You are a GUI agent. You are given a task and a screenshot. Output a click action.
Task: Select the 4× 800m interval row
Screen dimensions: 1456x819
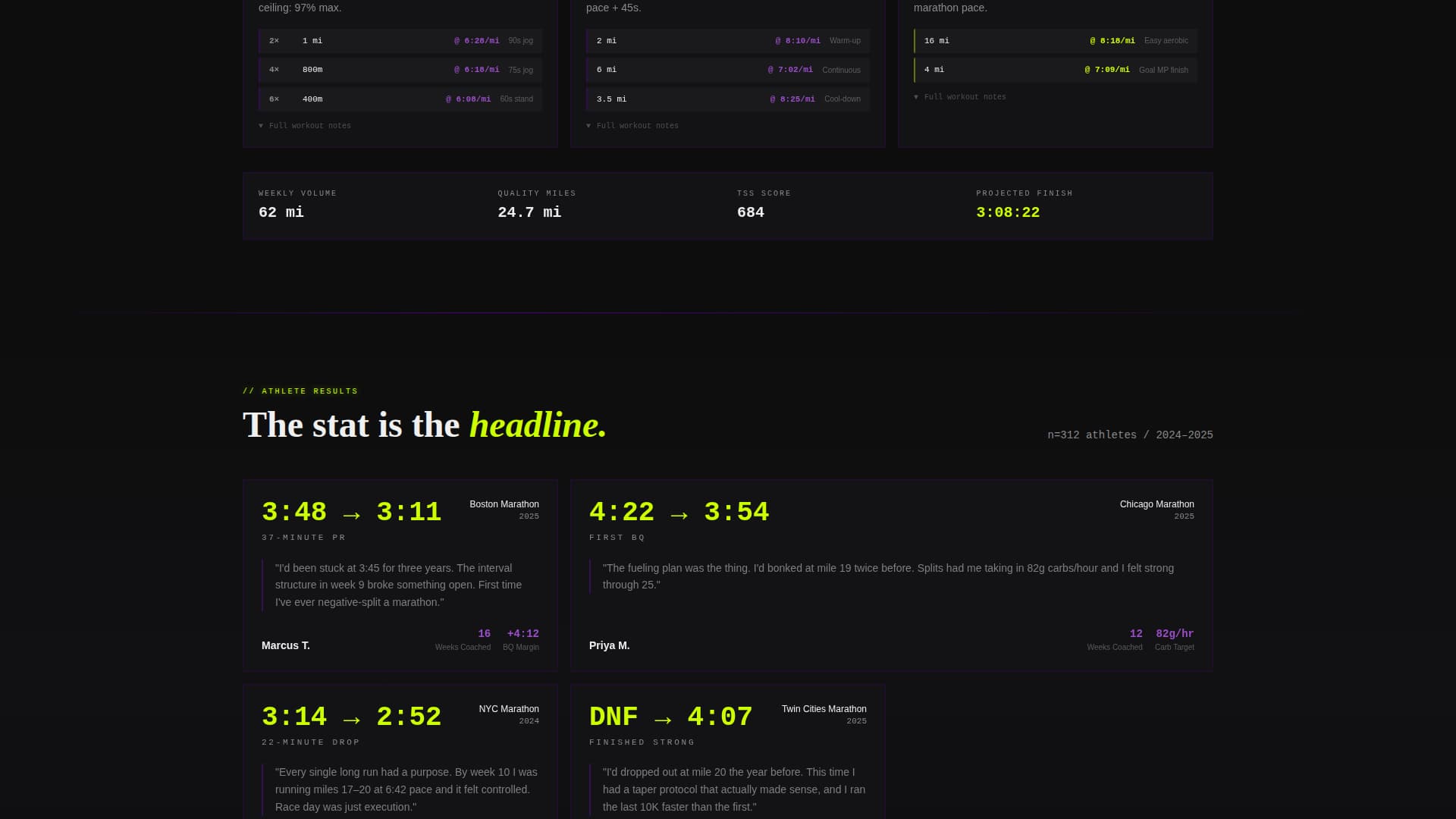pos(400,70)
